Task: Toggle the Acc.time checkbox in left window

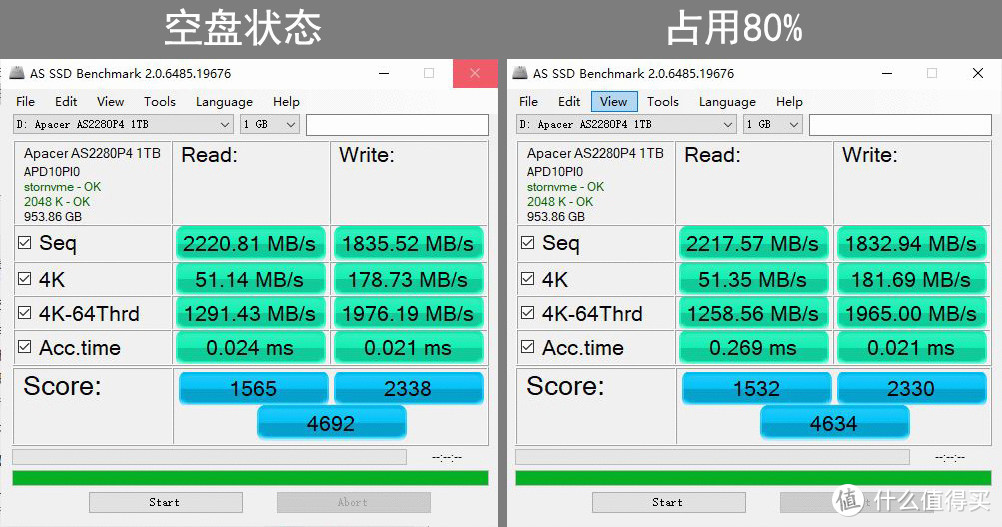Action: [24, 347]
